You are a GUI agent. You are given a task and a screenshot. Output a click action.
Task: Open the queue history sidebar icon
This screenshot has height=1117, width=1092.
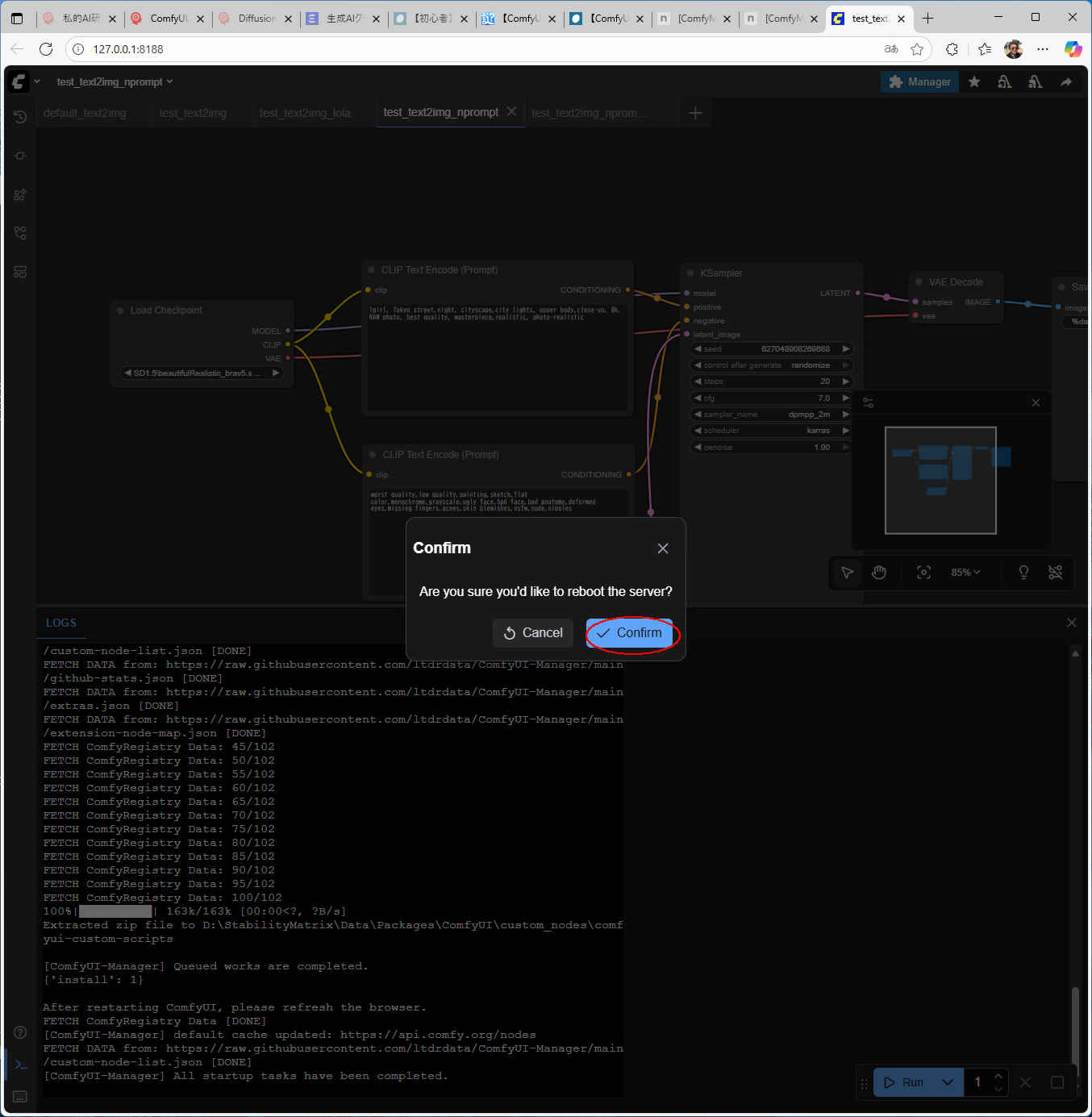click(20, 117)
